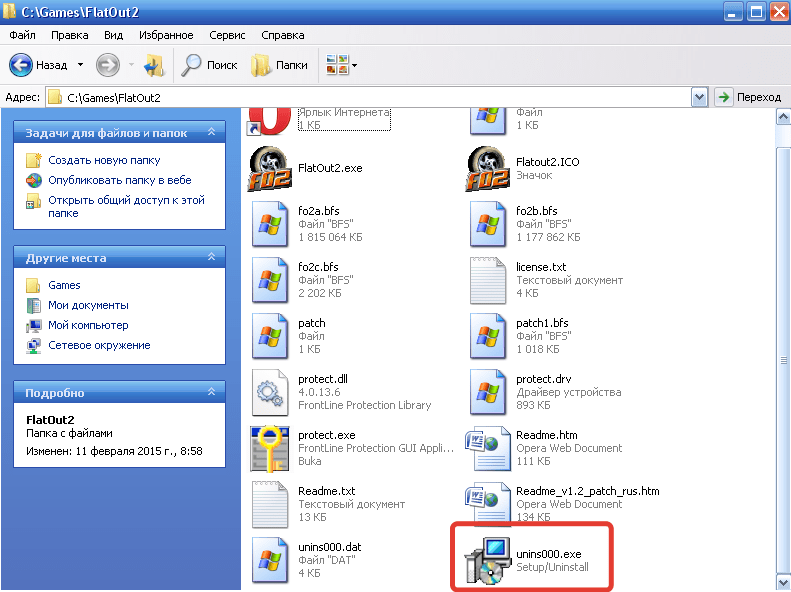Open the Сервис menu

pos(227,35)
